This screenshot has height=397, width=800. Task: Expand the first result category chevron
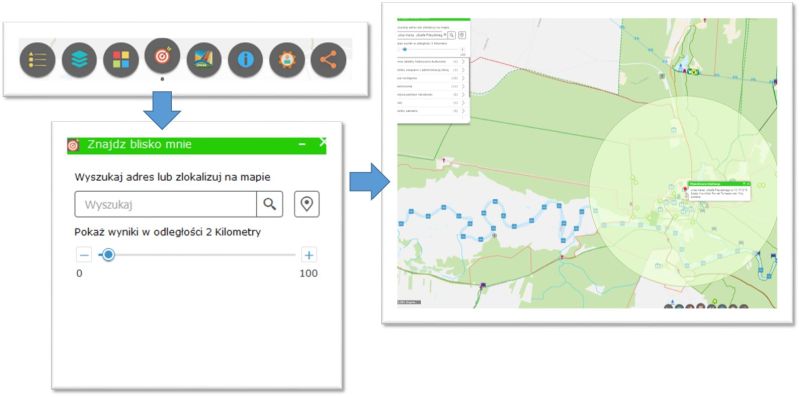point(463,61)
